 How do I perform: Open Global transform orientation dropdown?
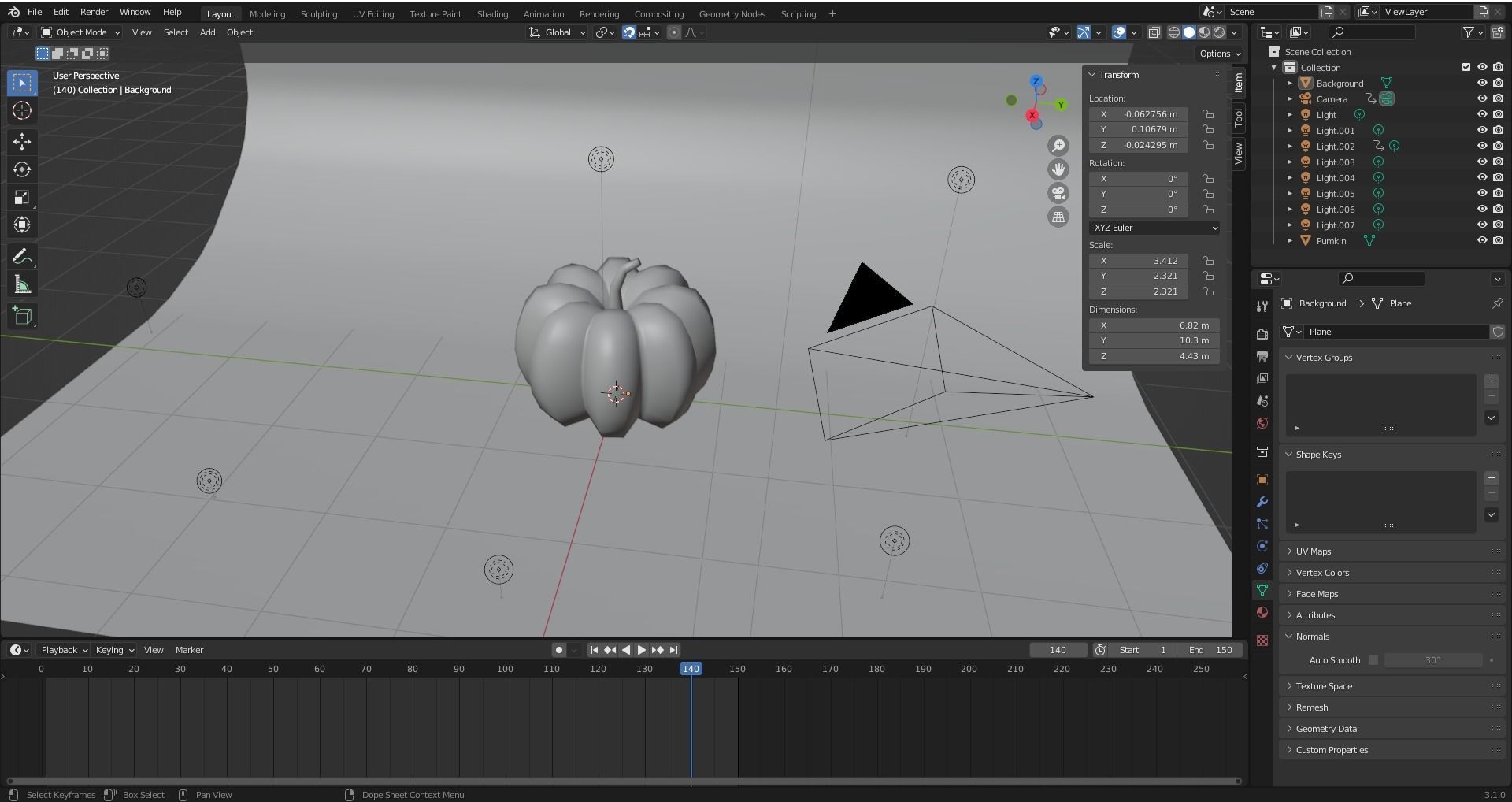(x=558, y=32)
